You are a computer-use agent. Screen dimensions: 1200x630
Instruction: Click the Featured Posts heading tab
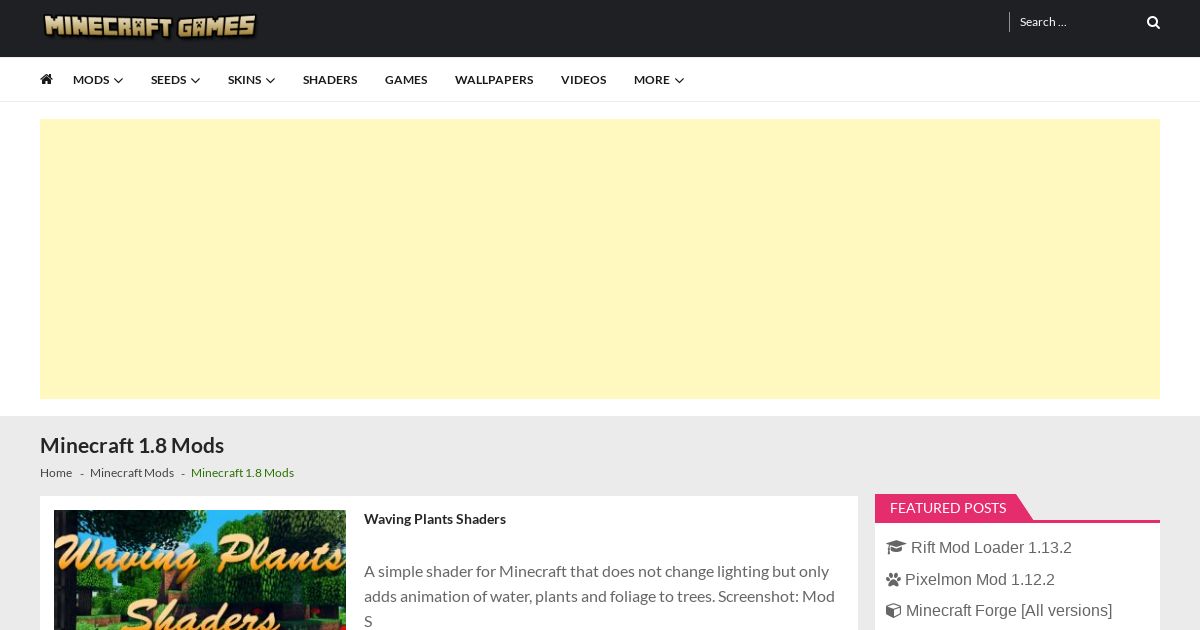[948, 508]
